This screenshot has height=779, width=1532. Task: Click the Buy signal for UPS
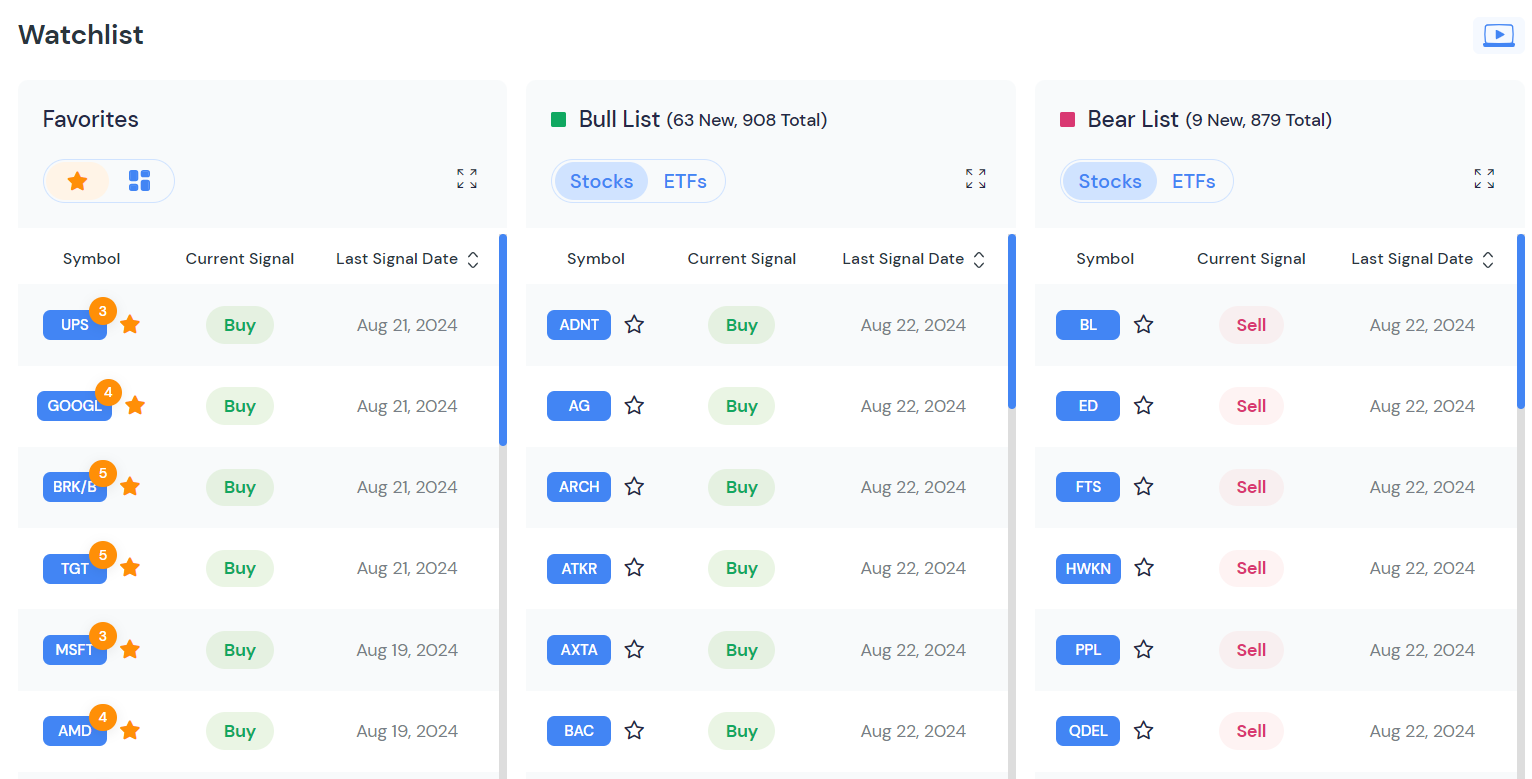coord(240,325)
